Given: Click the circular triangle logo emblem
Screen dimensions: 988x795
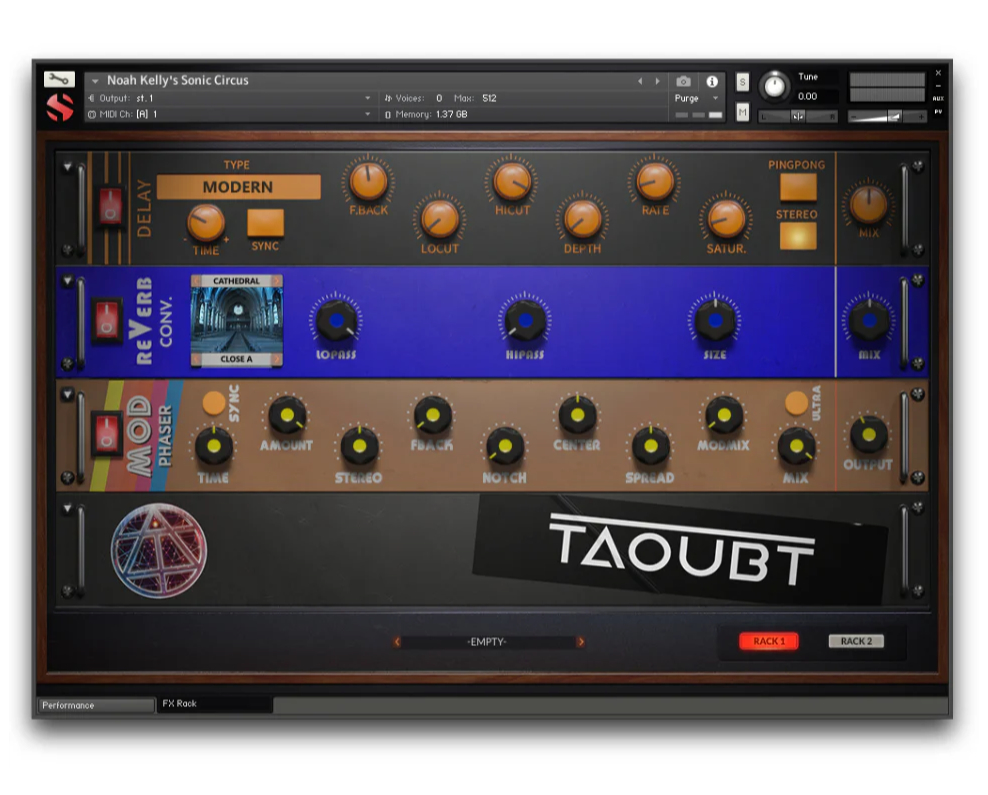Looking at the screenshot, I should [158, 549].
